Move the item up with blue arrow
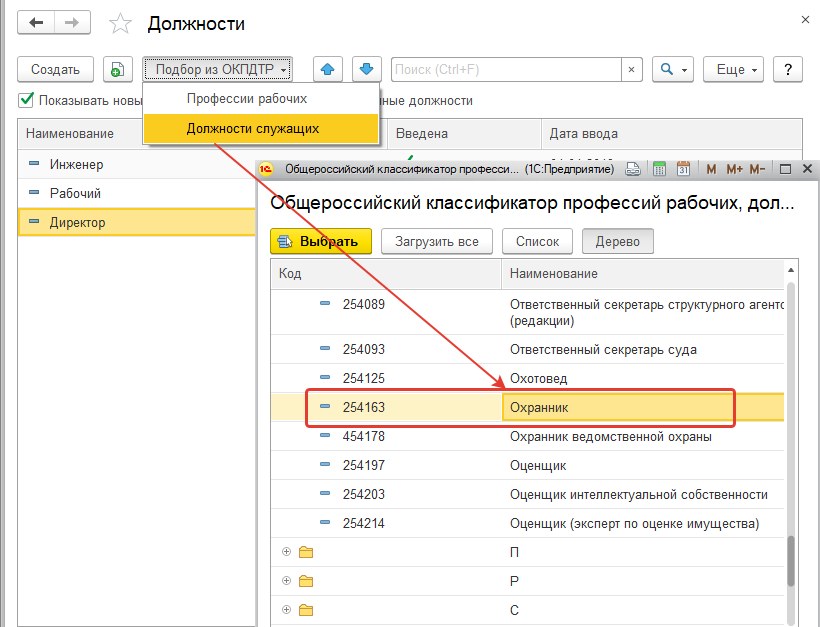 (328, 69)
